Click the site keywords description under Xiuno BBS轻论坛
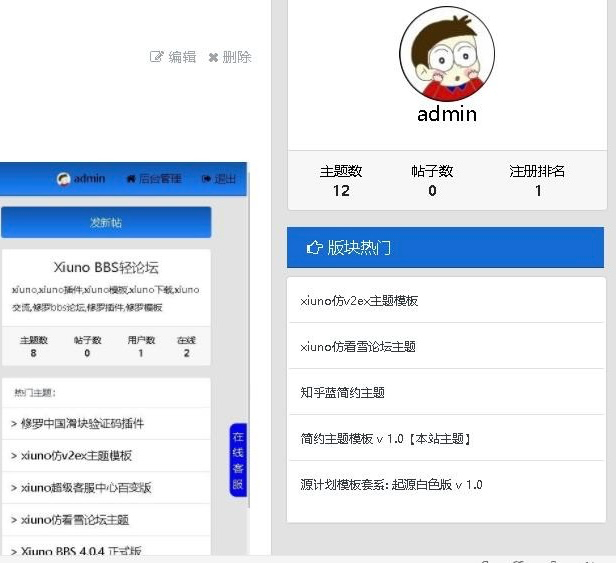The height and width of the screenshot is (563, 616). coord(105,298)
